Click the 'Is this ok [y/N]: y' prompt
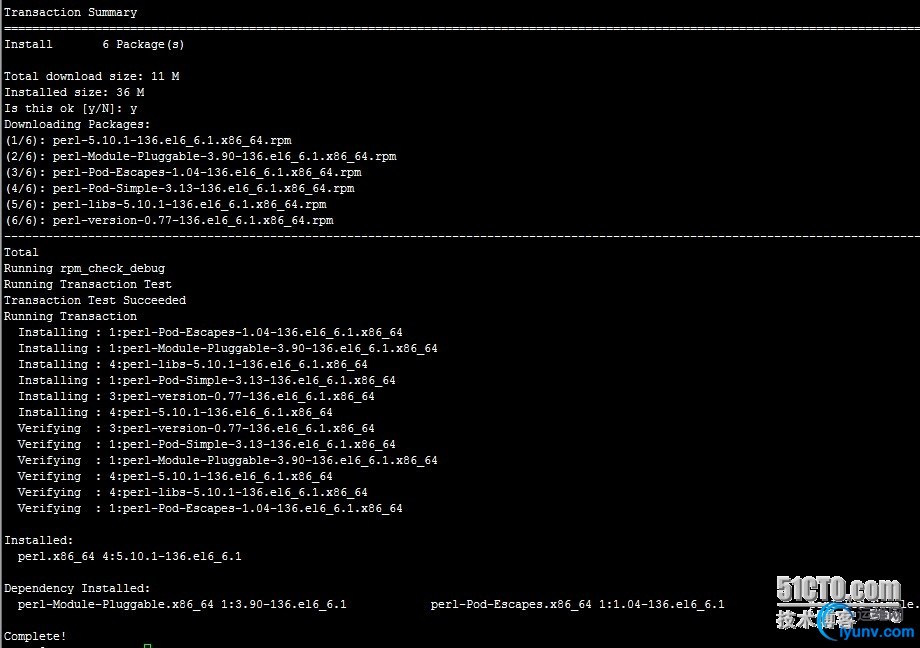Image resolution: width=920 pixels, height=648 pixels. 70,109
